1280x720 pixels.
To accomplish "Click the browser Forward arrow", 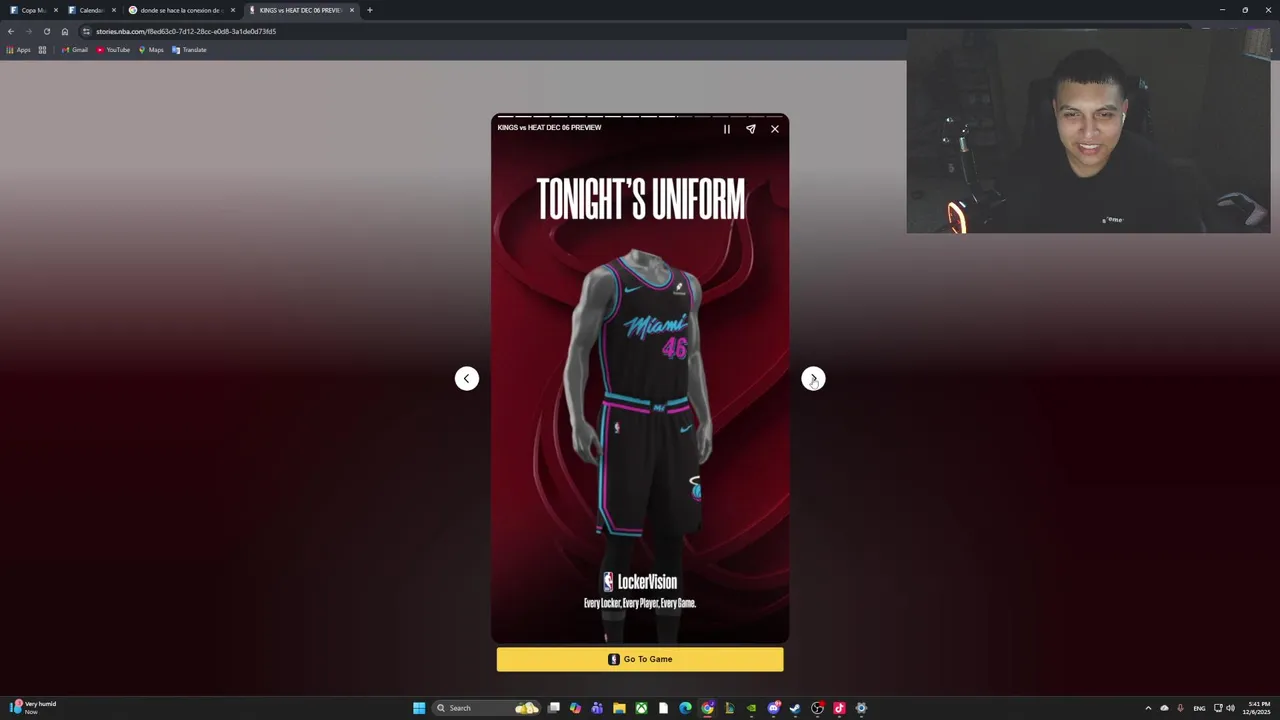I will (x=28, y=31).
